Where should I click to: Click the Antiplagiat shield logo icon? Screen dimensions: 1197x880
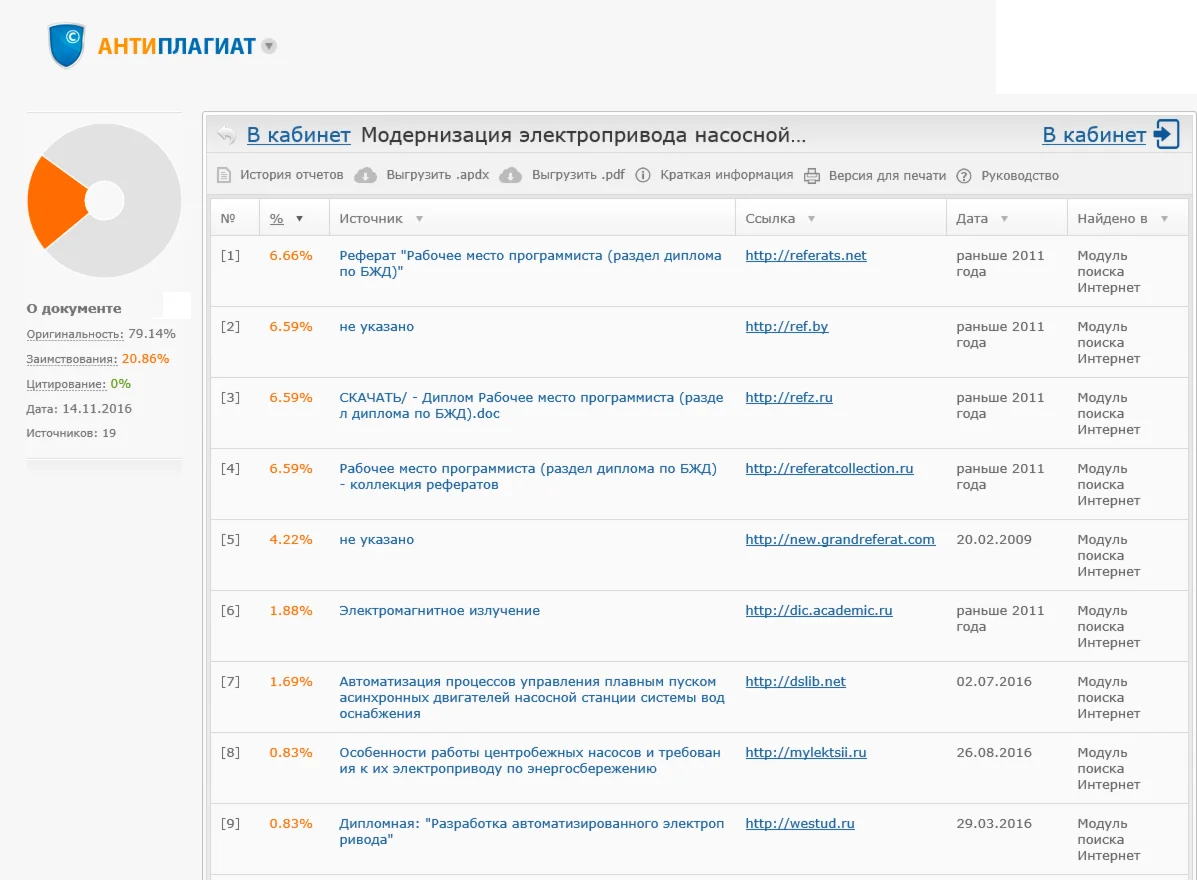[x=66, y=45]
